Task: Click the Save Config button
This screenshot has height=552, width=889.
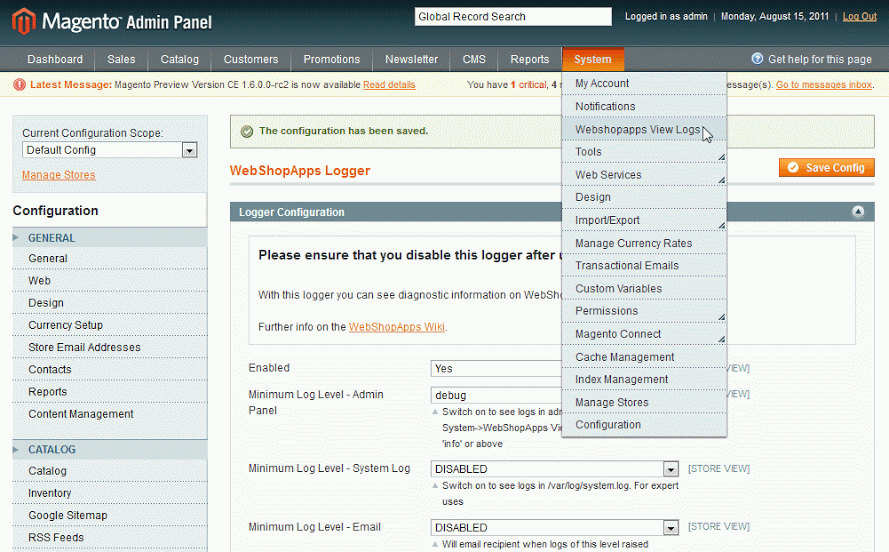Action: point(826,168)
